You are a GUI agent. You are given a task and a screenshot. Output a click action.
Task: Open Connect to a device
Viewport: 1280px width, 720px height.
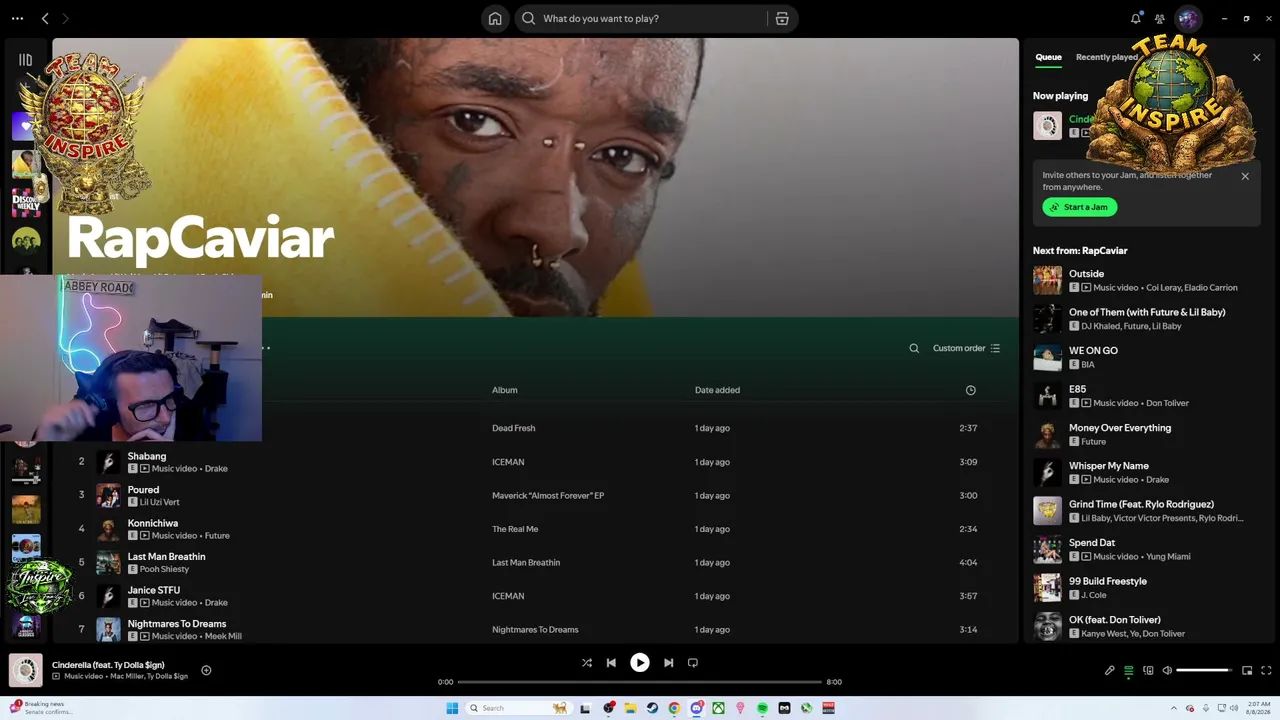pos(1148,670)
